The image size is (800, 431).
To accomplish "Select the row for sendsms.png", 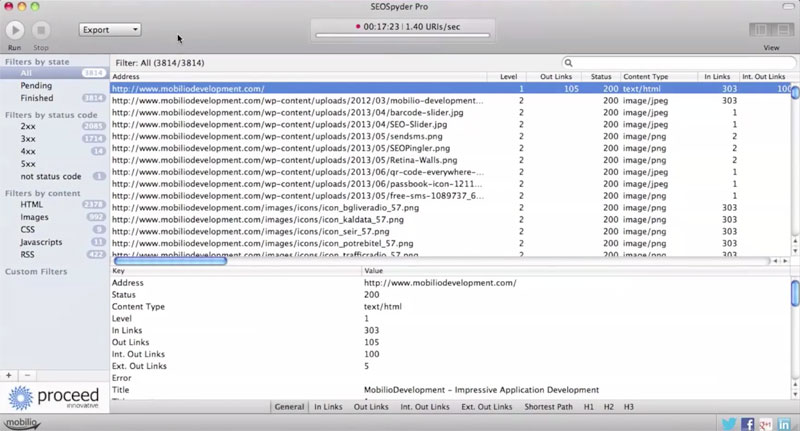I will tap(451, 136).
